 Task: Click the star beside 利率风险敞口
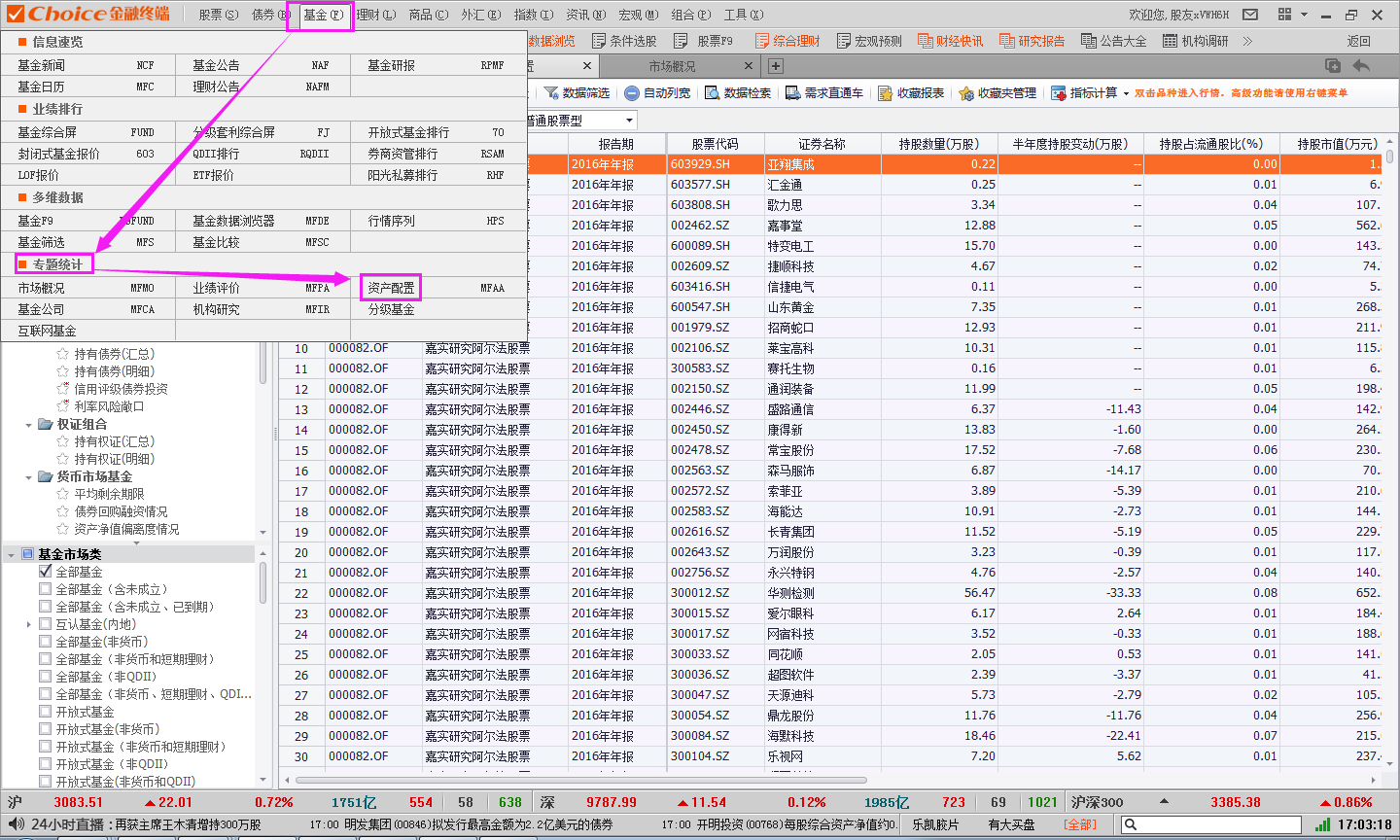tap(63, 406)
